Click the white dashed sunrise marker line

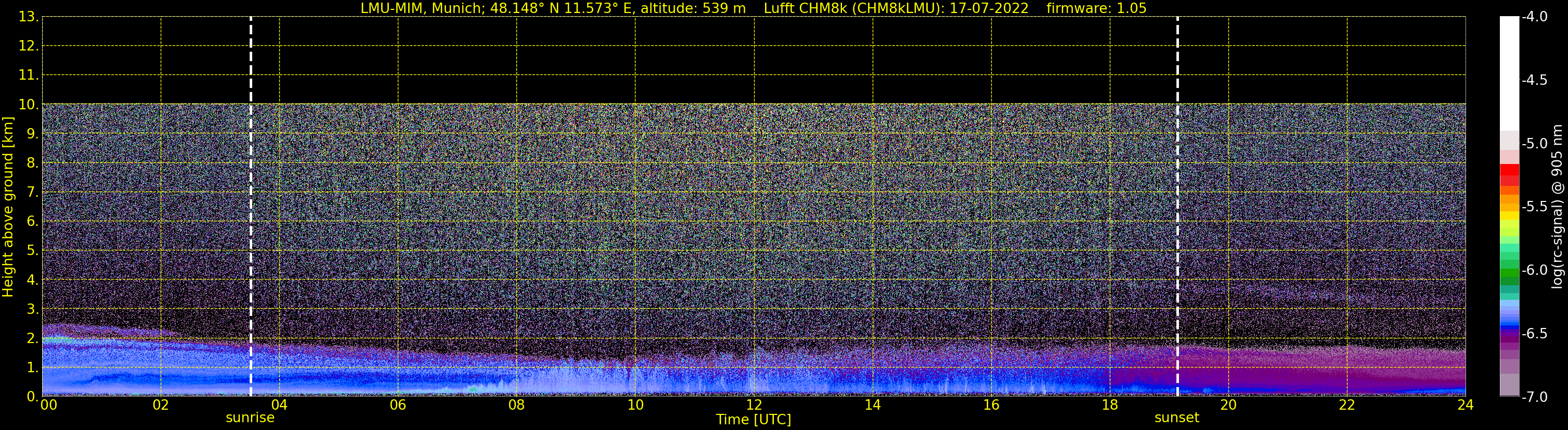251,207
